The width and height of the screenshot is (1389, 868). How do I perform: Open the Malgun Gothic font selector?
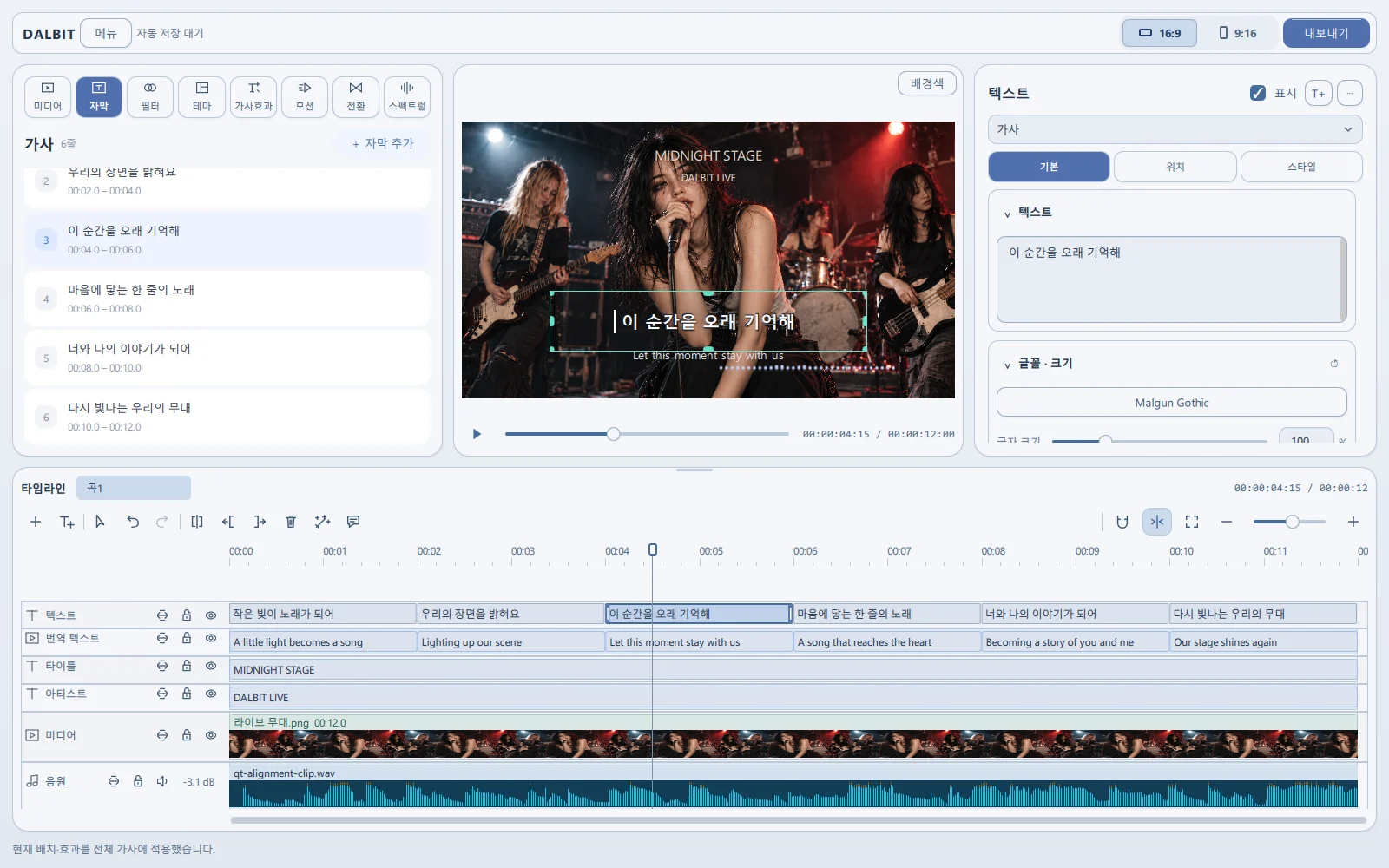[1172, 403]
